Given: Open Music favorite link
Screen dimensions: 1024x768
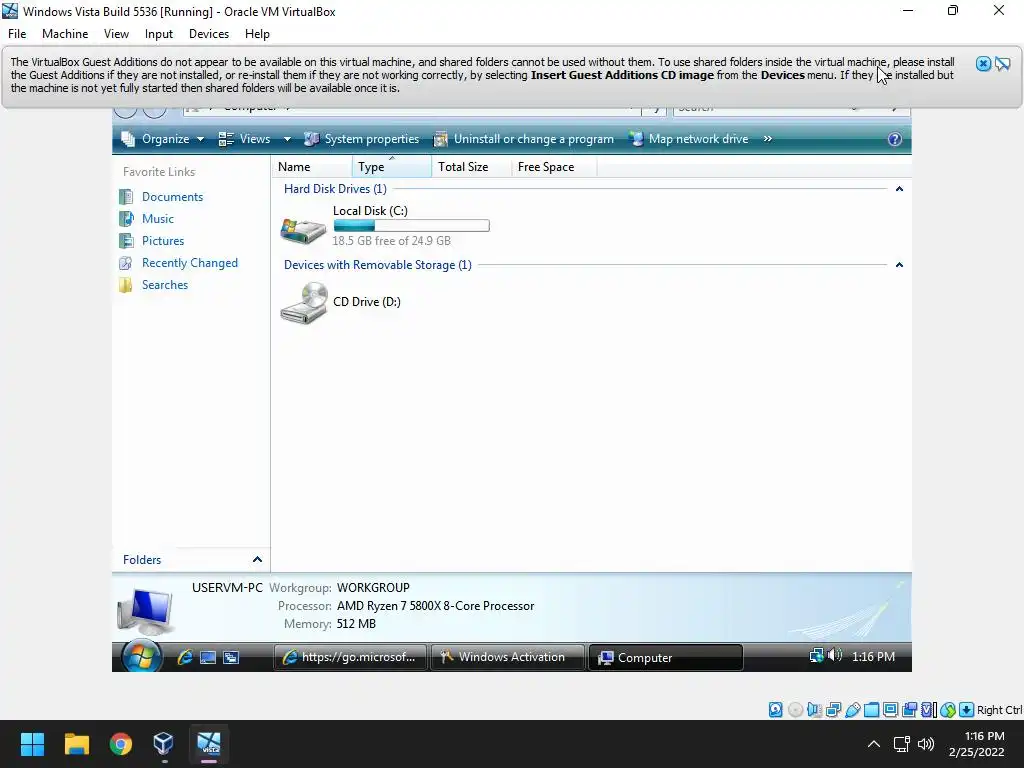Looking at the screenshot, I should 158,219.
